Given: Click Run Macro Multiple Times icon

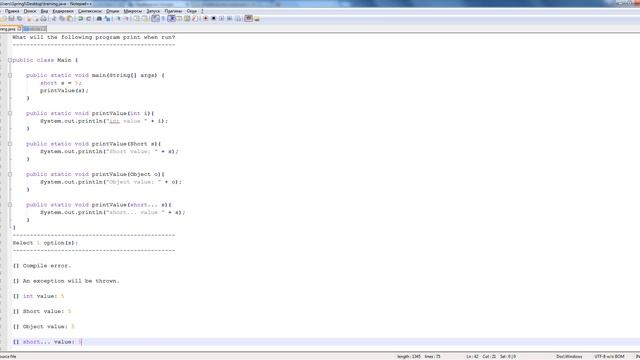Looking at the screenshot, I should (x=229, y=19).
